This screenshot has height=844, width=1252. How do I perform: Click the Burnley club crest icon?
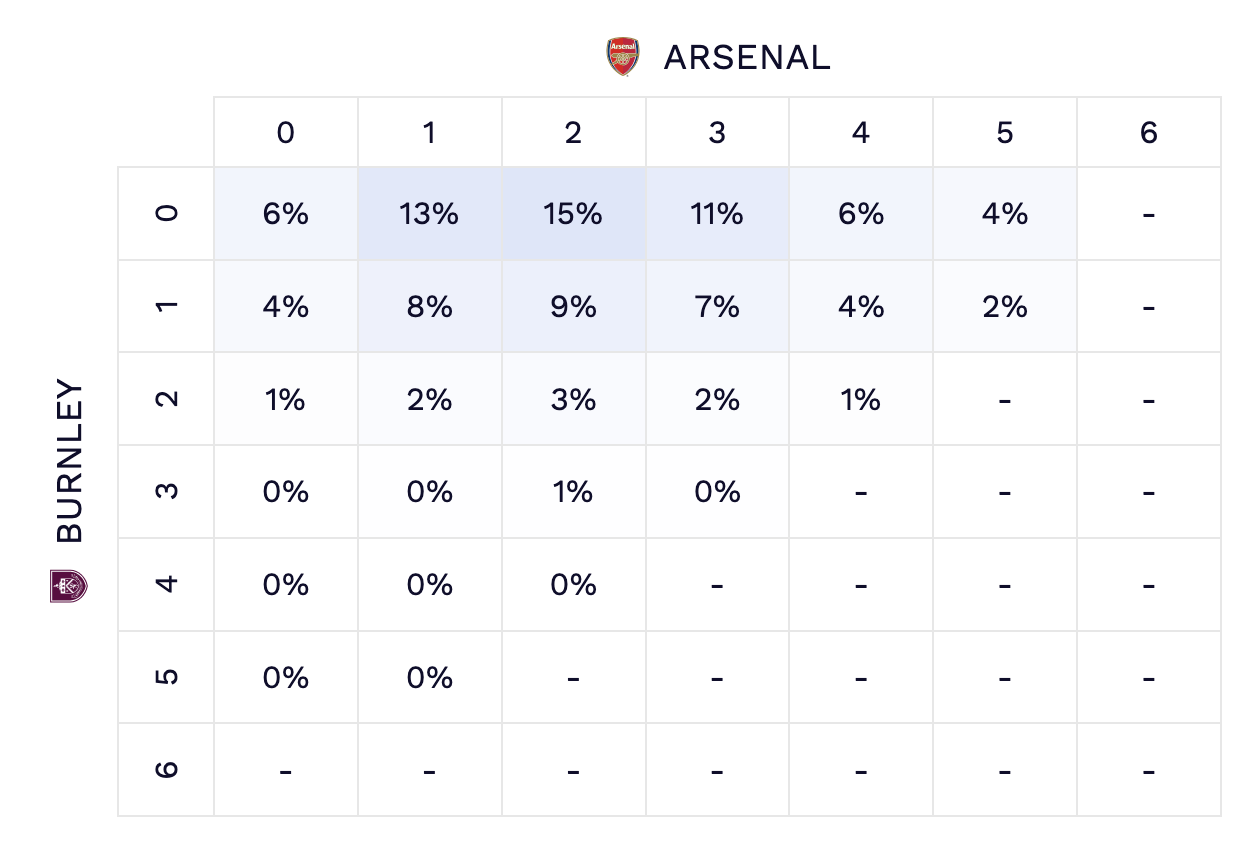click(69, 585)
